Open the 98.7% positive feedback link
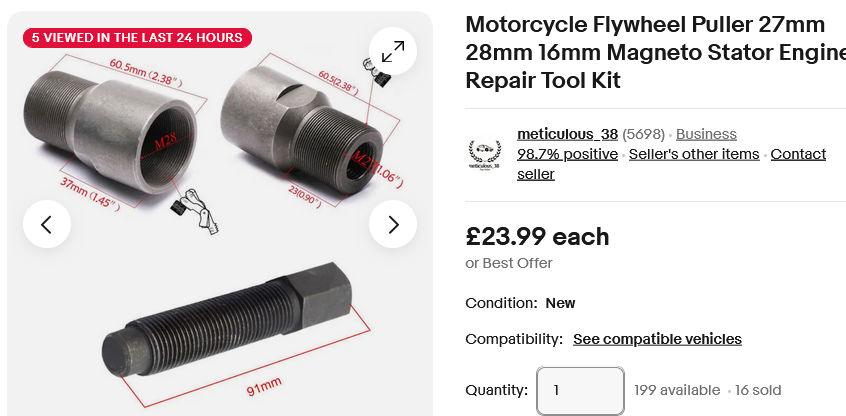 click(567, 154)
